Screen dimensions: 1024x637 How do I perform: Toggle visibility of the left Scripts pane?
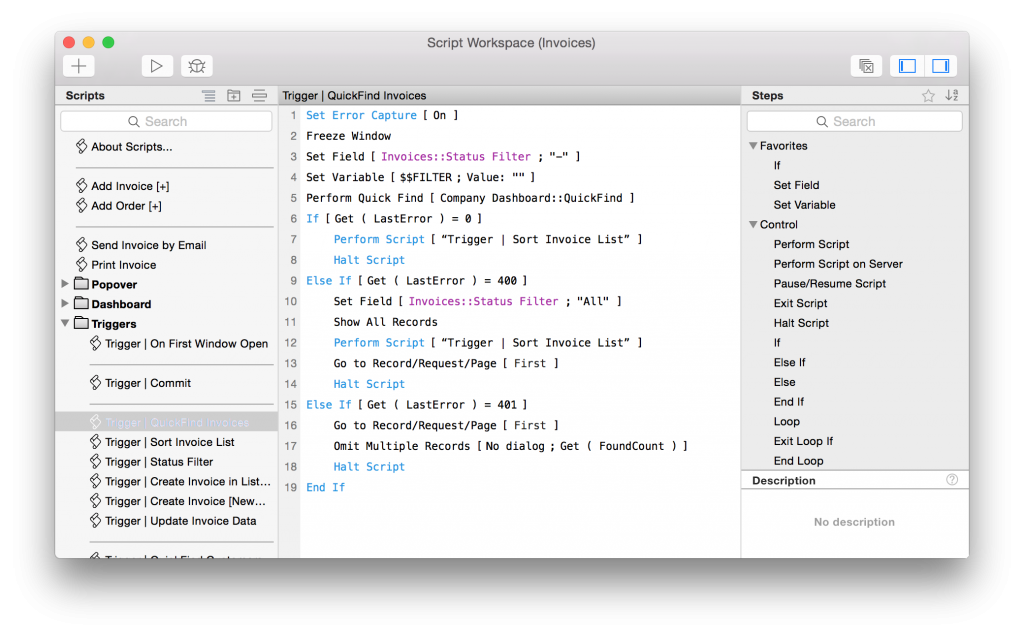point(907,65)
